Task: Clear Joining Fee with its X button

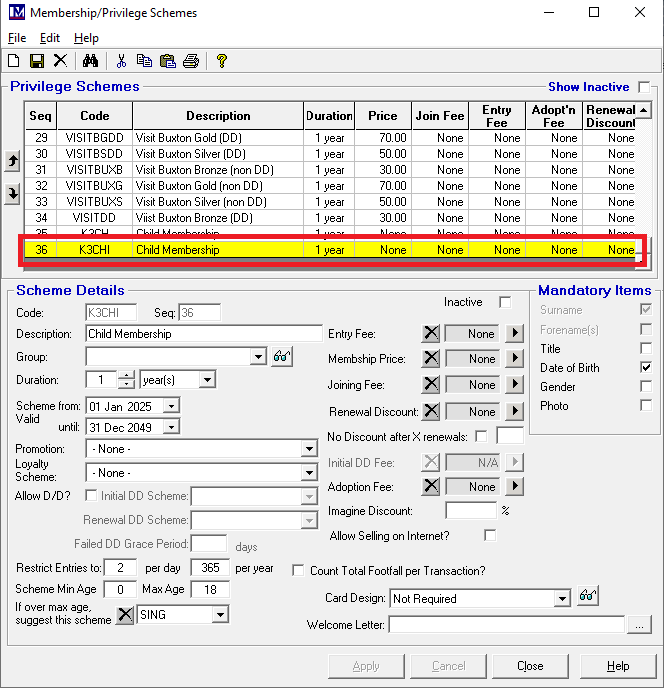Action: tap(431, 384)
